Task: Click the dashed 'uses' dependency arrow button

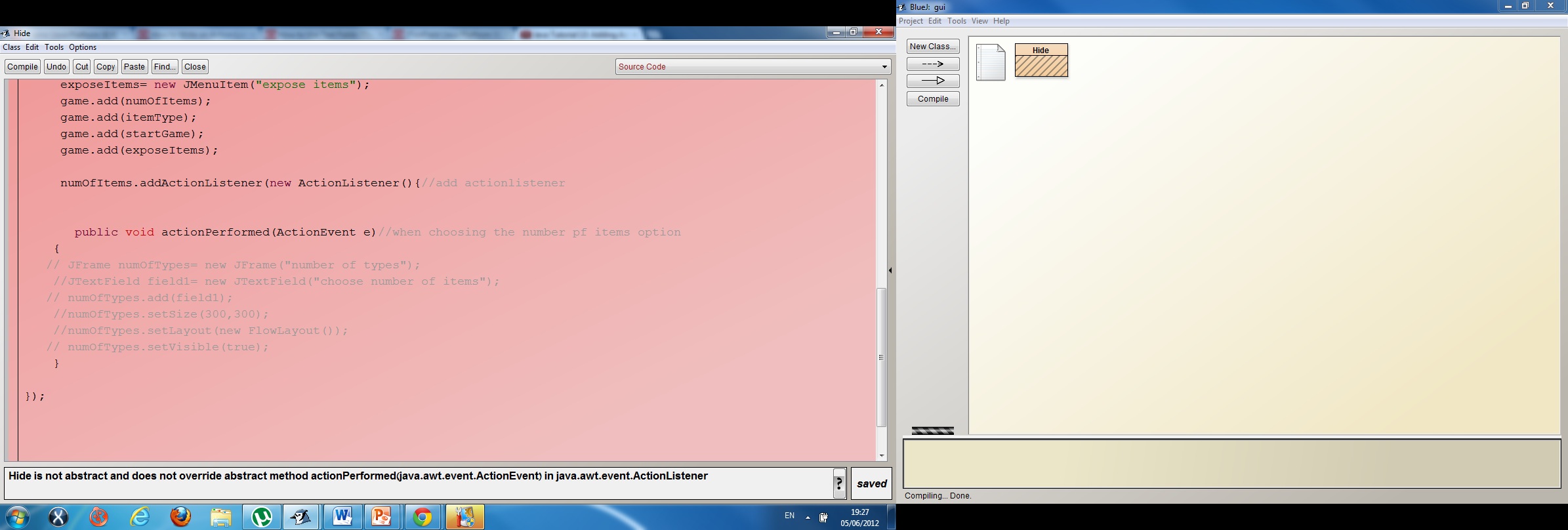Action: click(x=932, y=64)
